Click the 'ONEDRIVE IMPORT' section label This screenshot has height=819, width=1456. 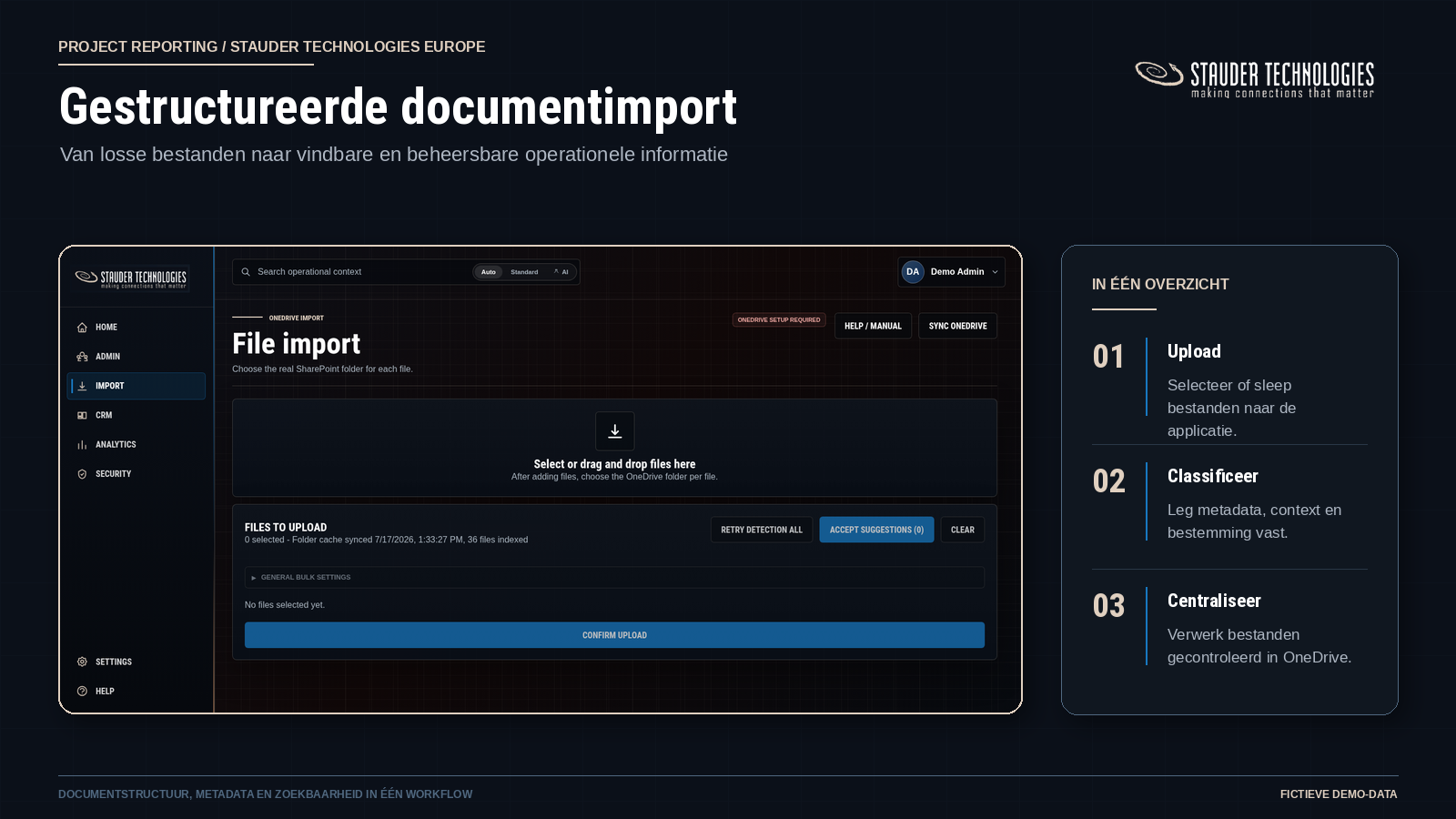(297, 318)
